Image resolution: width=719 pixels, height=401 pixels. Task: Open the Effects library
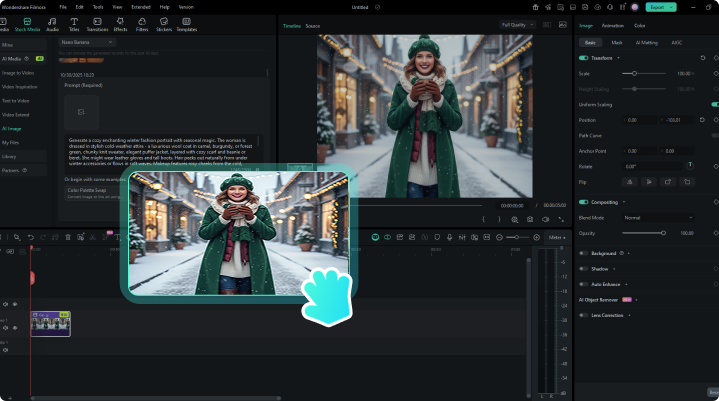(x=120, y=25)
